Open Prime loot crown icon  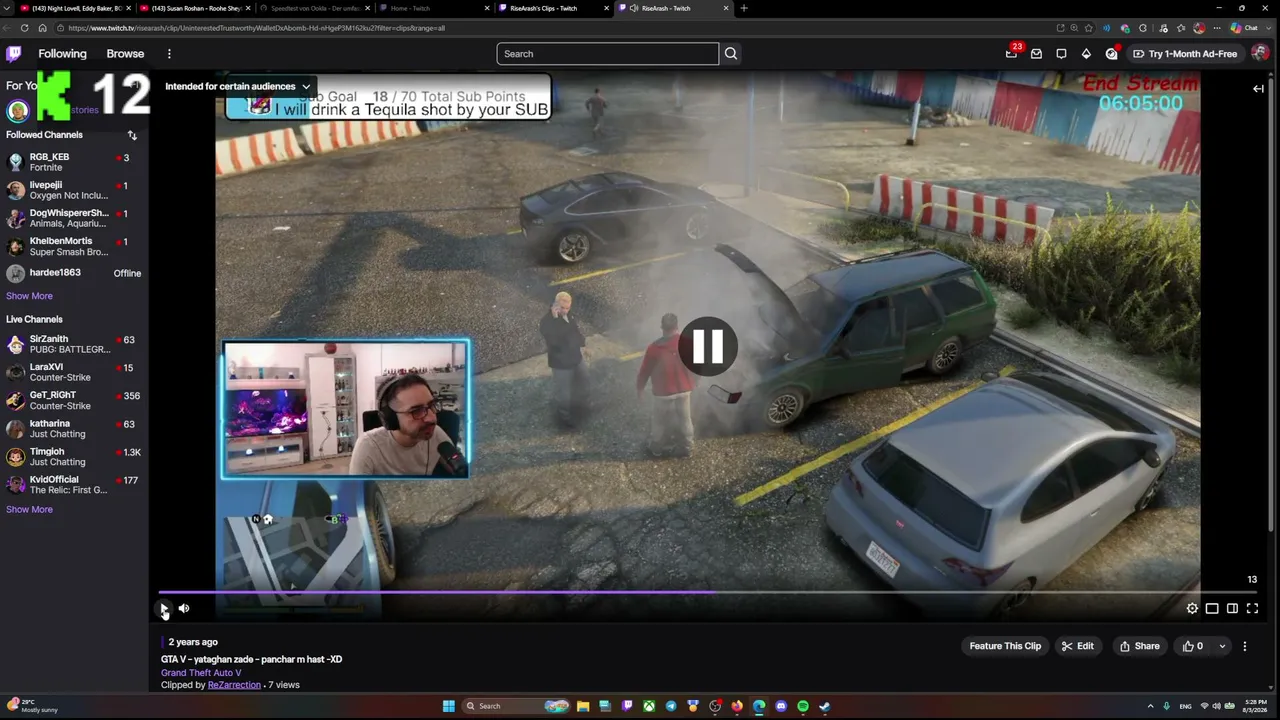1011,54
